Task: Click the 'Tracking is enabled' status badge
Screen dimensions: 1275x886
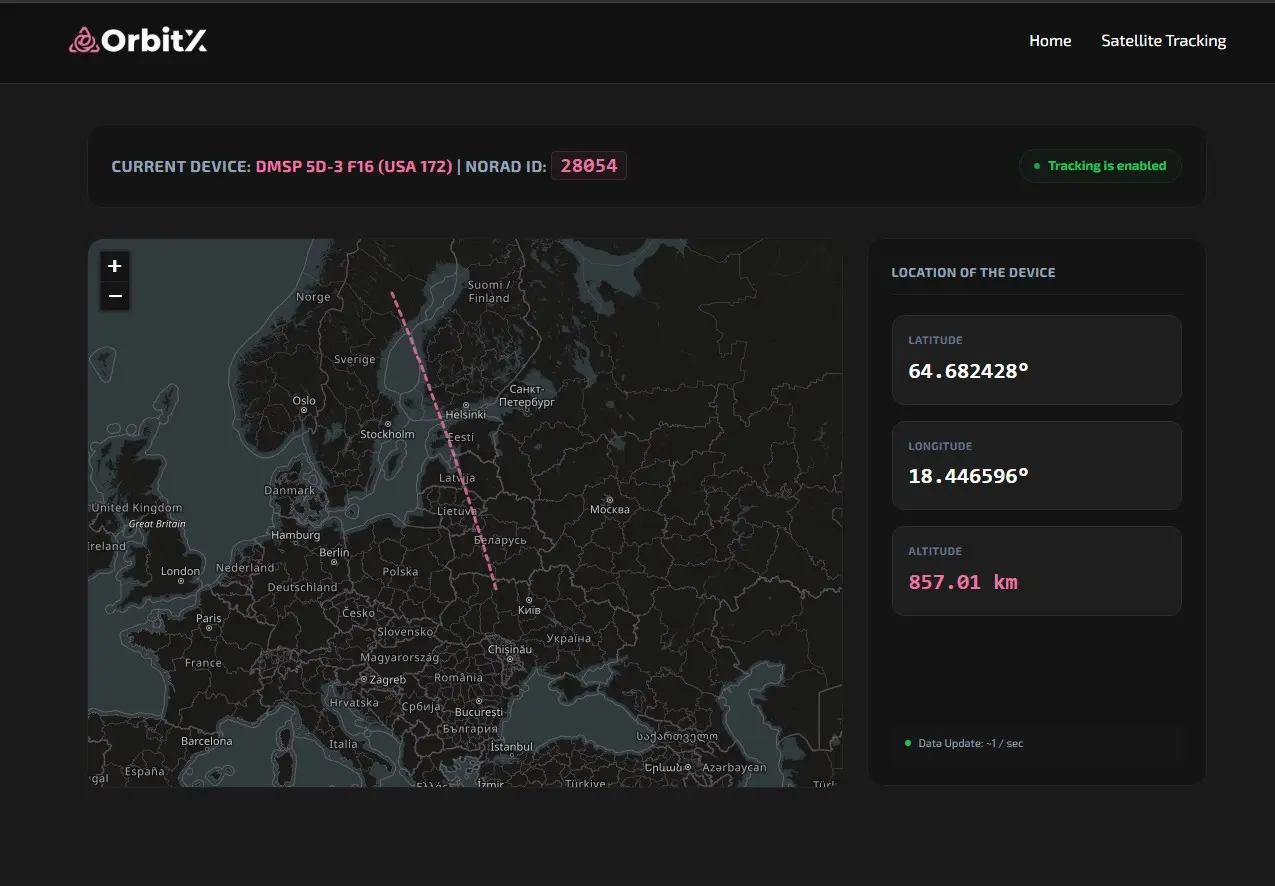Action: tap(1100, 166)
